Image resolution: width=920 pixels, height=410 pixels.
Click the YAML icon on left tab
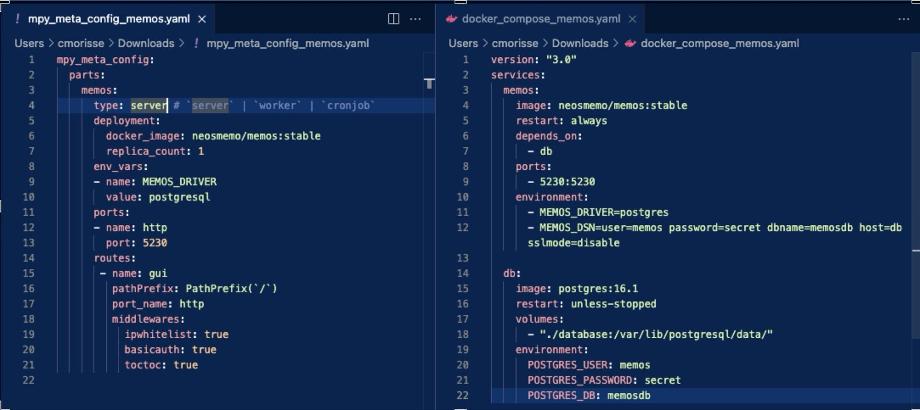[18, 19]
